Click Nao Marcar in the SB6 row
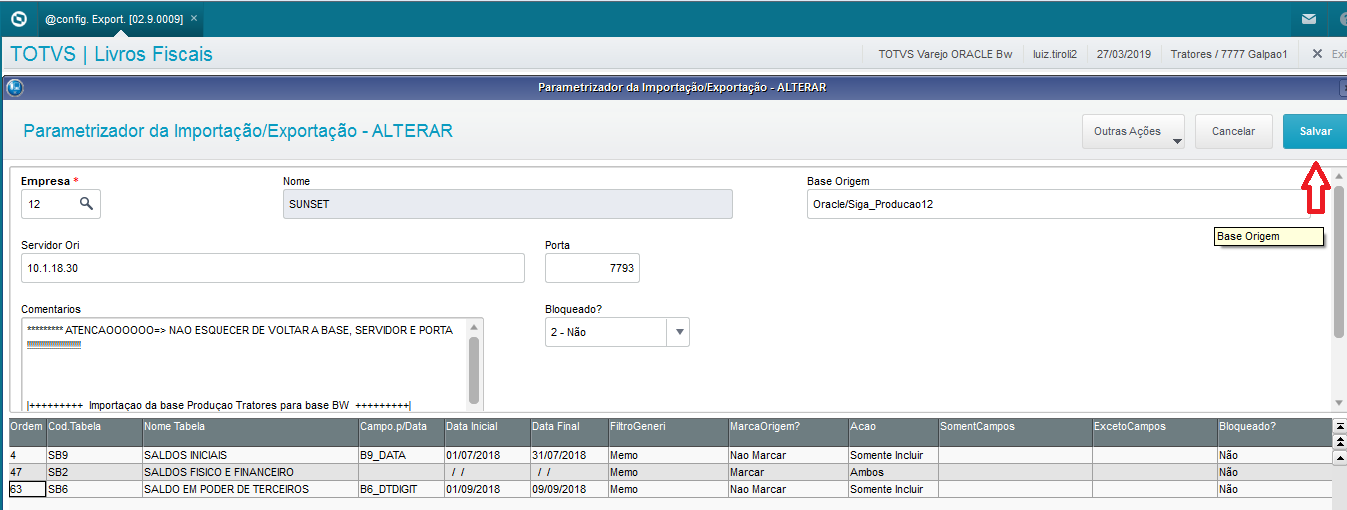This screenshot has width=1347, height=510. [x=787, y=489]
